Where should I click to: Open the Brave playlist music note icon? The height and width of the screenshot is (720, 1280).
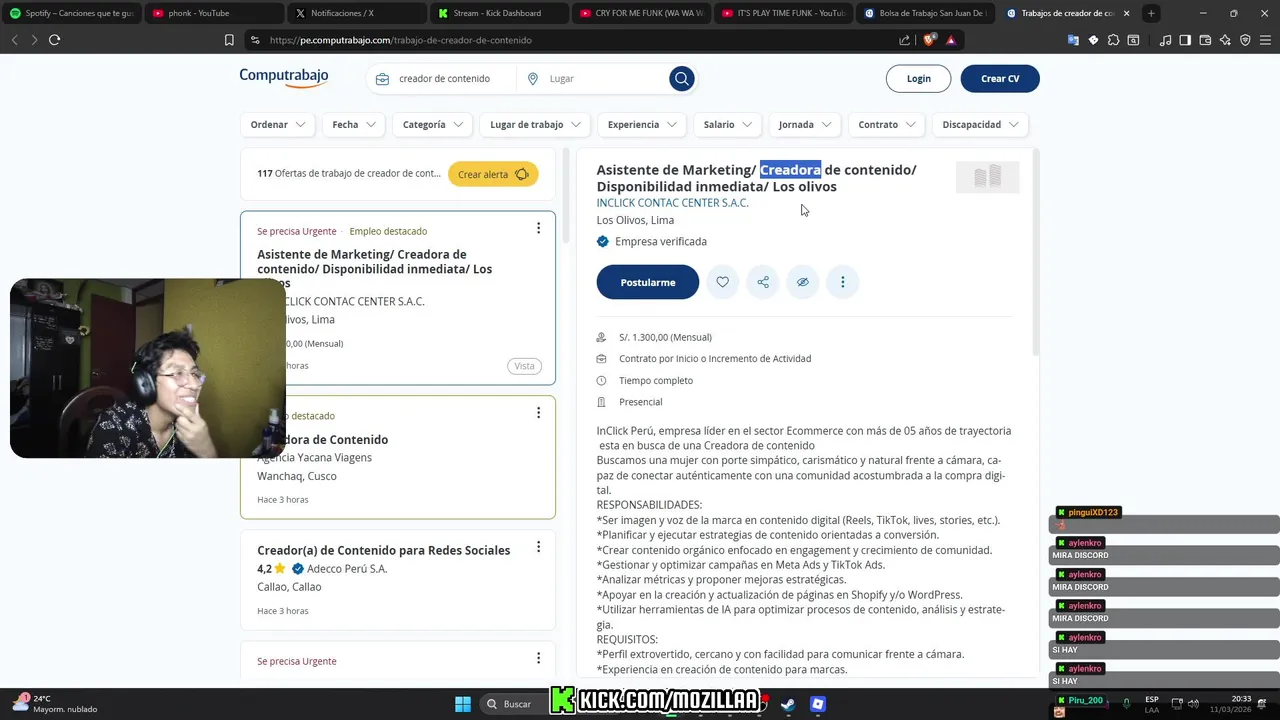[x=1165, y=40]
